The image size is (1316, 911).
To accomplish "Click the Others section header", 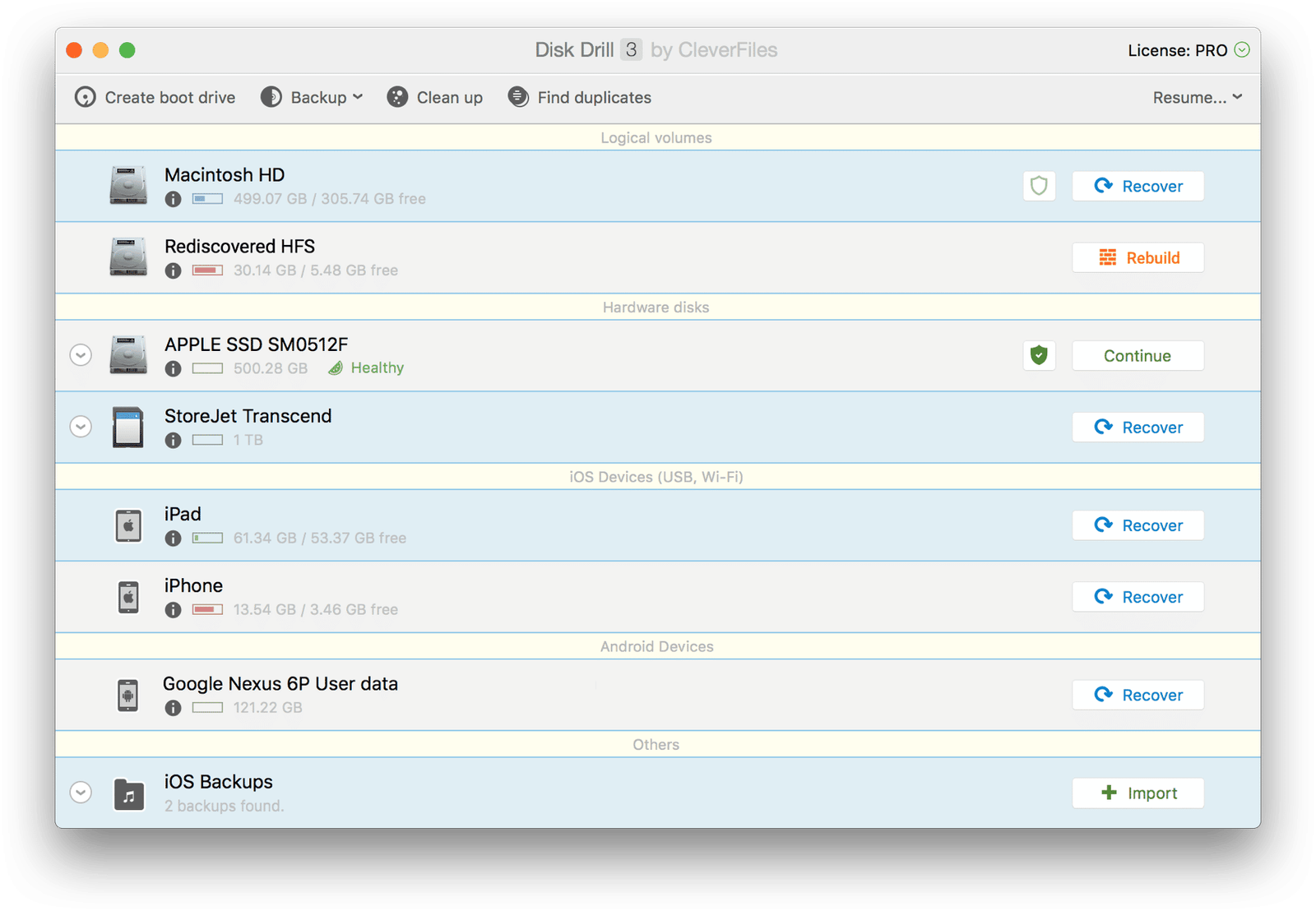I will coord(656,744).
